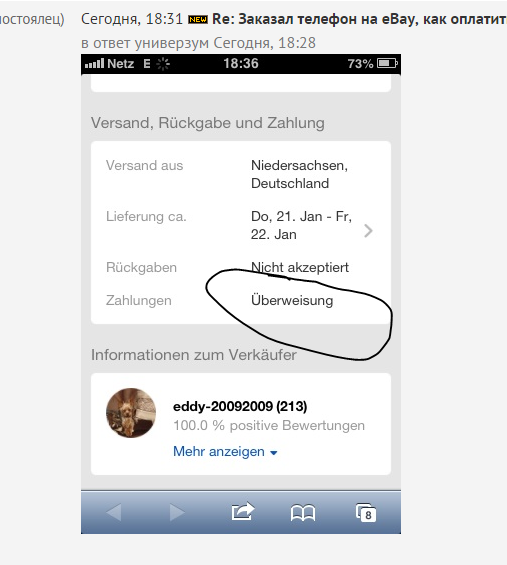Viewport: 507px width, 565px height.
Task: Click the yellow NEW badge icon
Action: tap(198, 19)
